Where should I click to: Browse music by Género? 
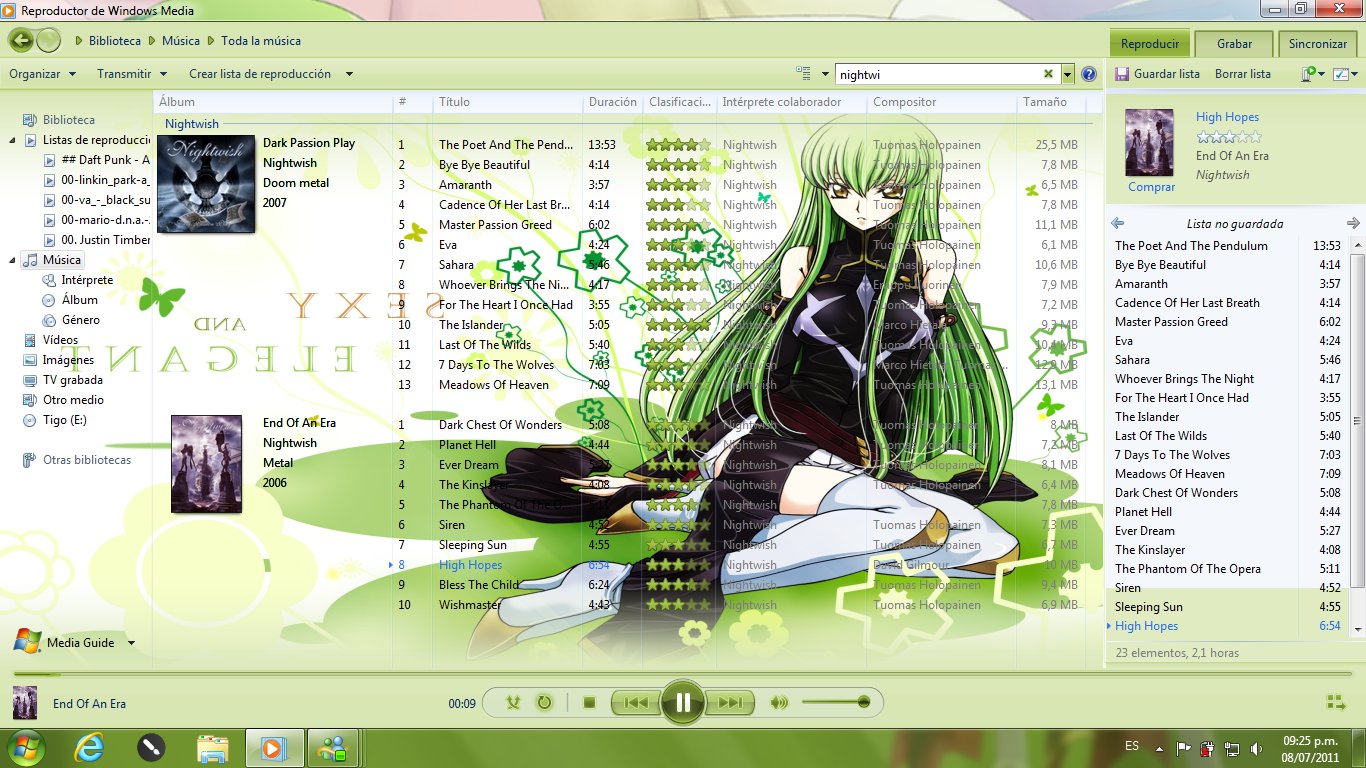point(80,320)
